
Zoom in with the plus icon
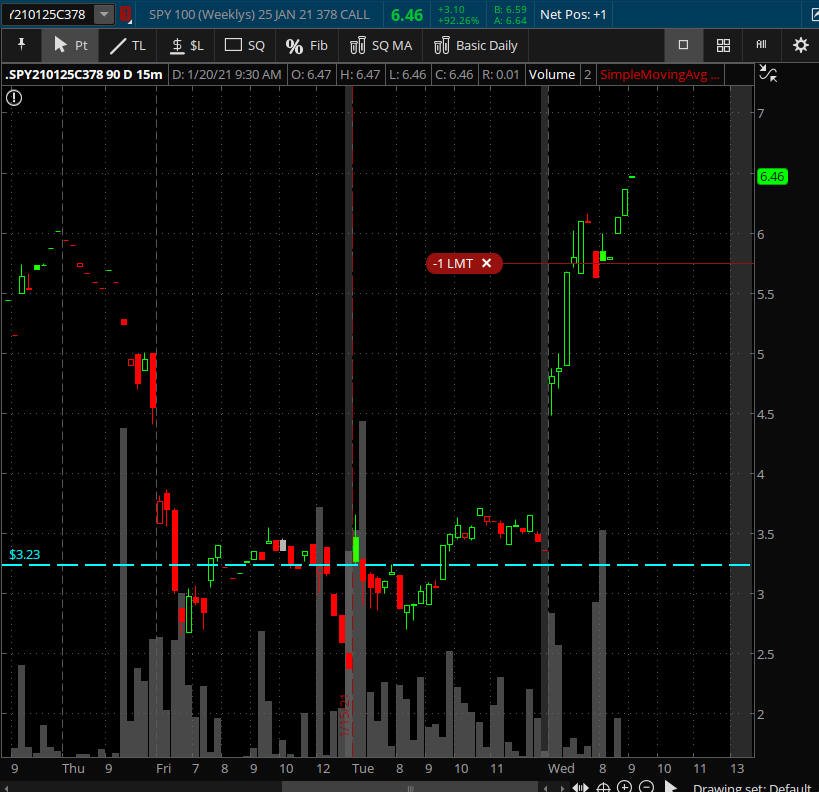(624, 786)
